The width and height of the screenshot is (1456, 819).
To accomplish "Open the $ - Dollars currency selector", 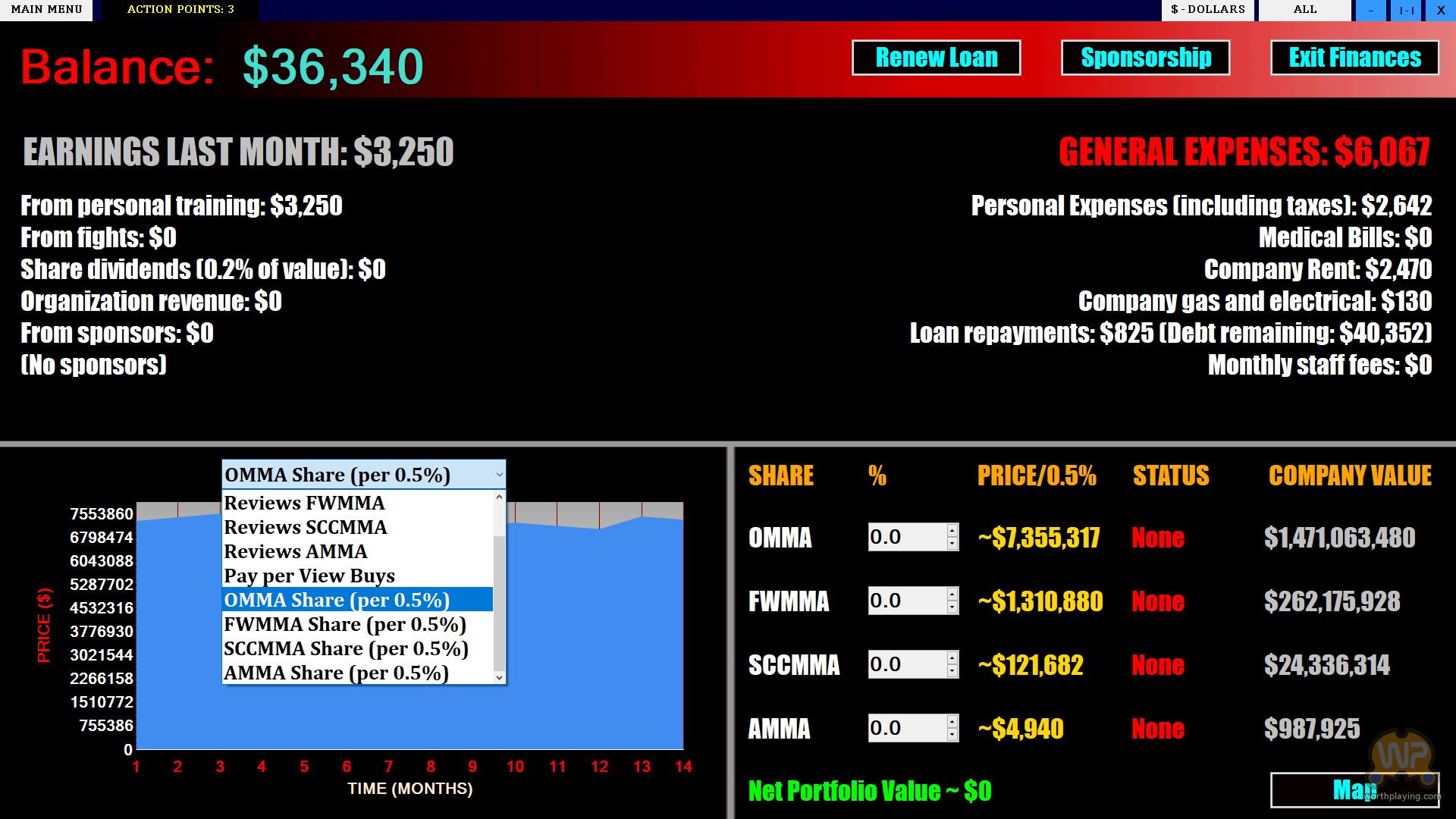I will (x=1207, y=10).
